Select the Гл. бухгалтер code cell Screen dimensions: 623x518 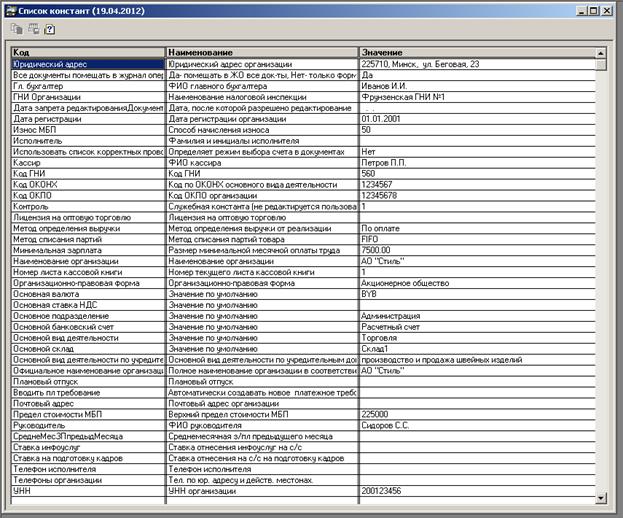click(88, 86)
